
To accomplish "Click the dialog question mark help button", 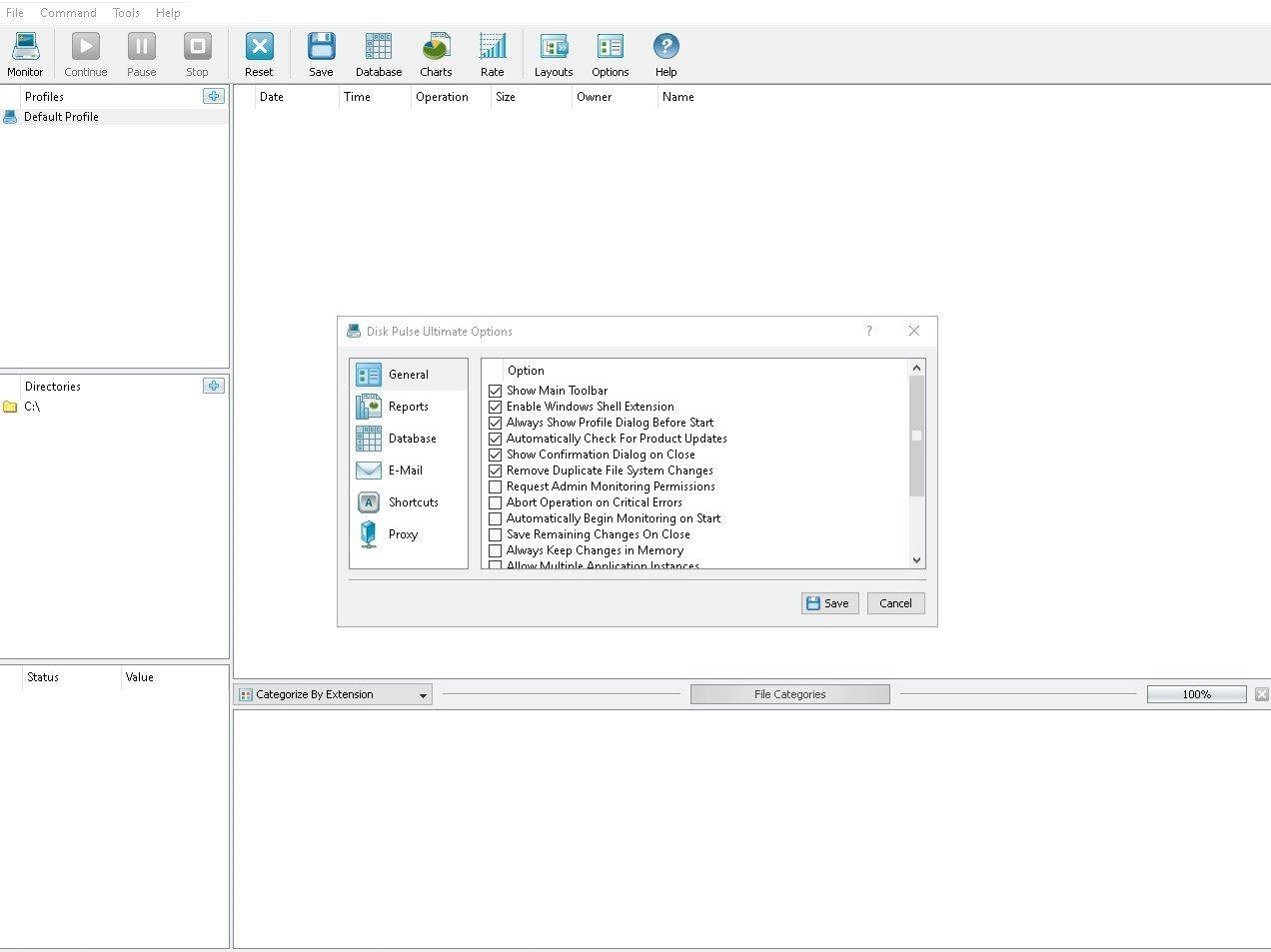I will pos(869,331).
